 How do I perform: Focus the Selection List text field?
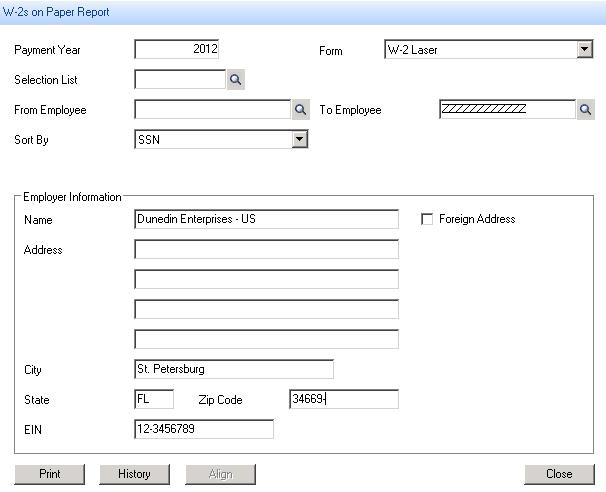[180, 80]
